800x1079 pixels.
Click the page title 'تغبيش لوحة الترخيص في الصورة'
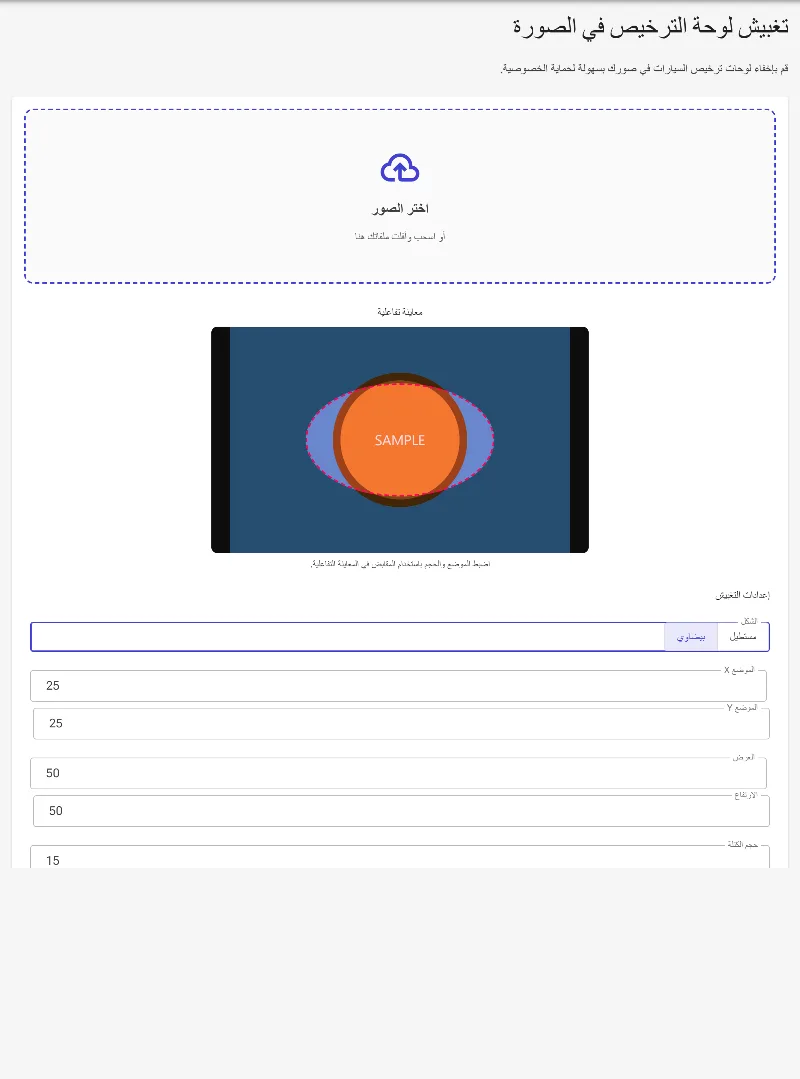tap(651, 27)
